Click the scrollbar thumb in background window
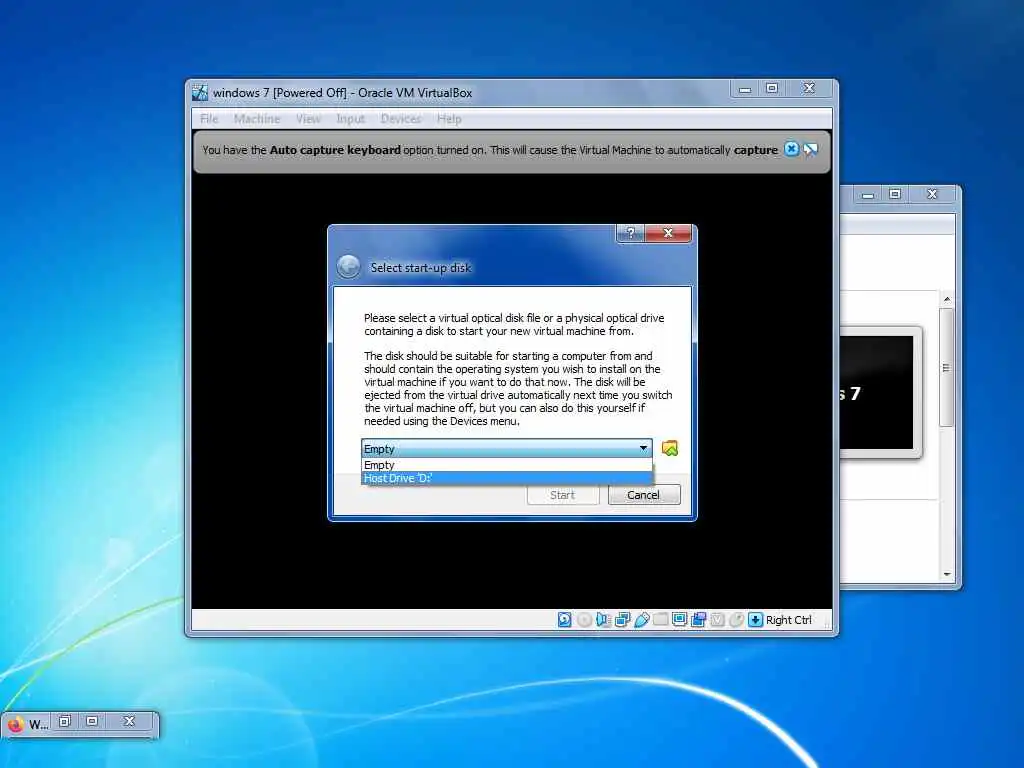This screenshot has height=768, width=1024. pos(947,368)
